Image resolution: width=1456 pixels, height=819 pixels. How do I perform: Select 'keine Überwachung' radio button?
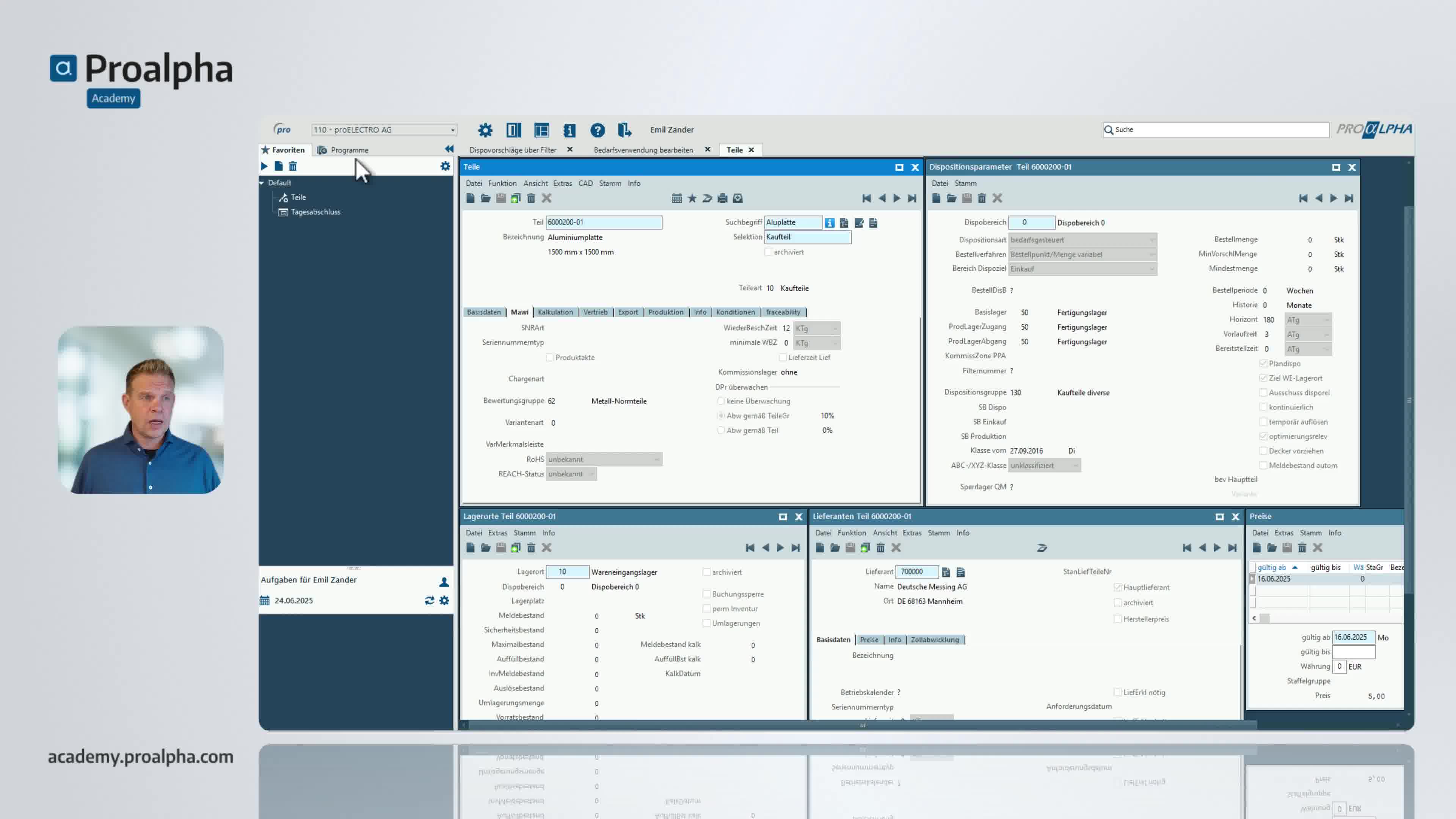coord(721,401)
